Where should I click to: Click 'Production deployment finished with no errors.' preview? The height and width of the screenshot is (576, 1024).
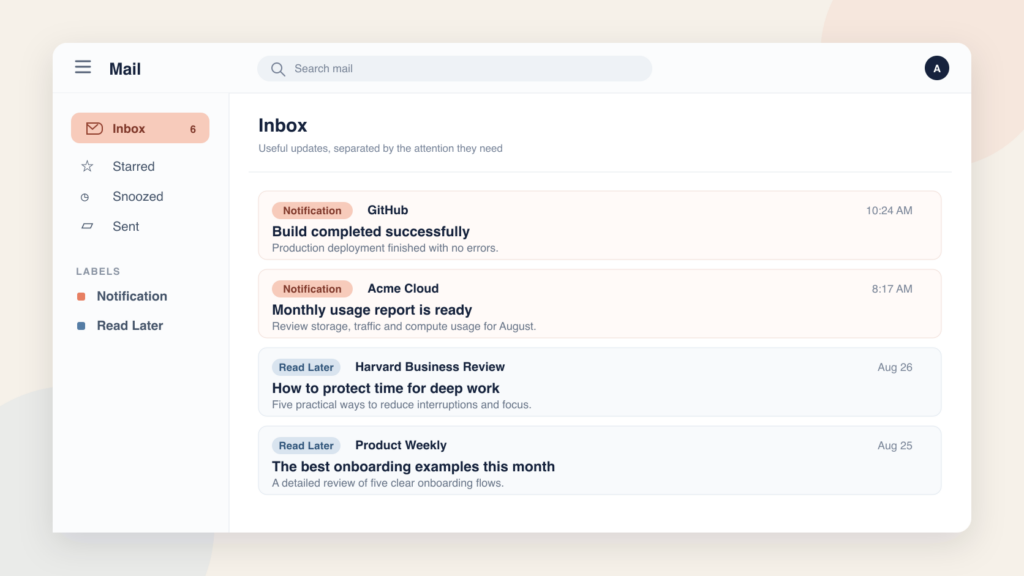[385, 248]
